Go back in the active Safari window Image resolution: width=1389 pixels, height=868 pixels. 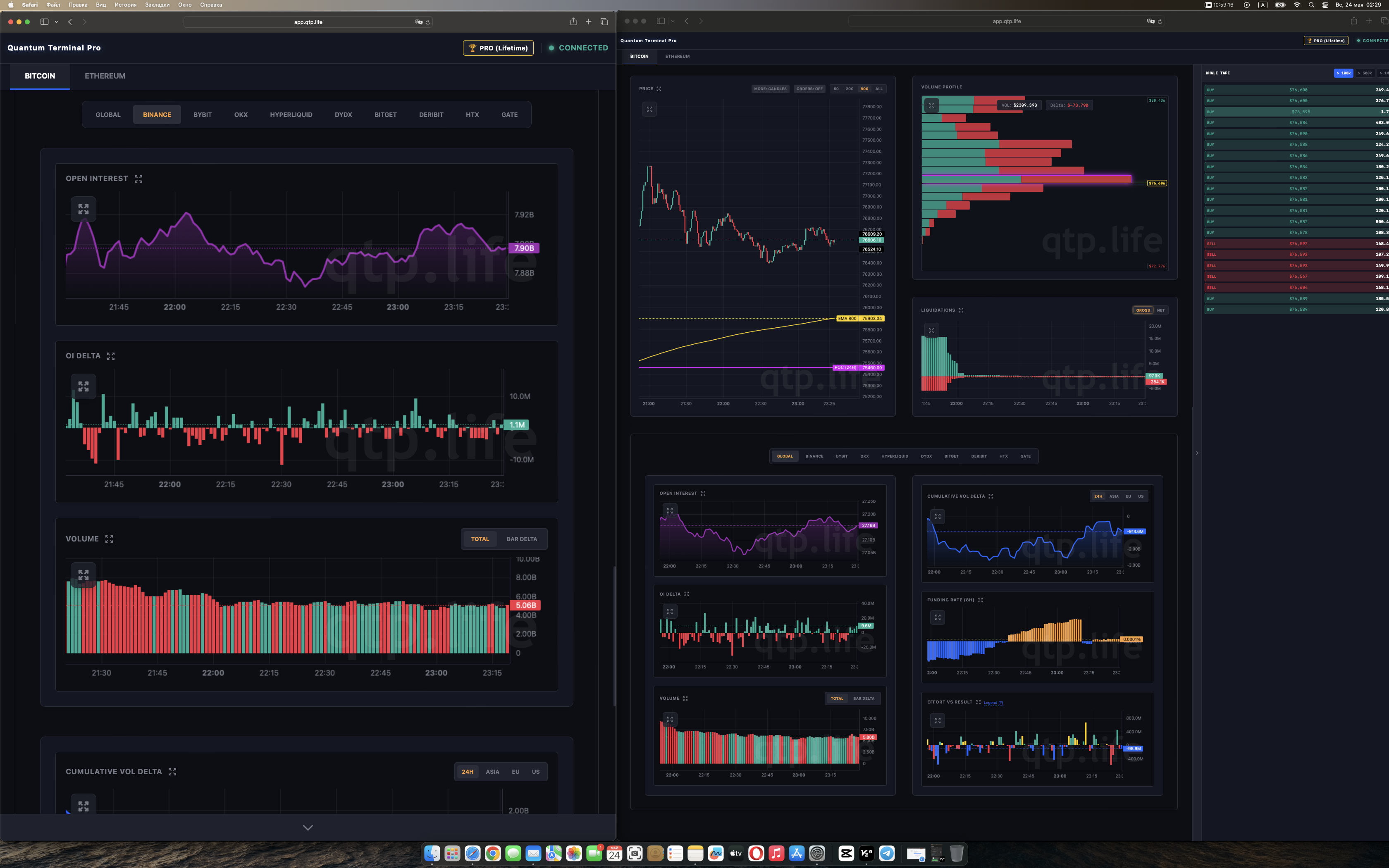coord(70,22)
